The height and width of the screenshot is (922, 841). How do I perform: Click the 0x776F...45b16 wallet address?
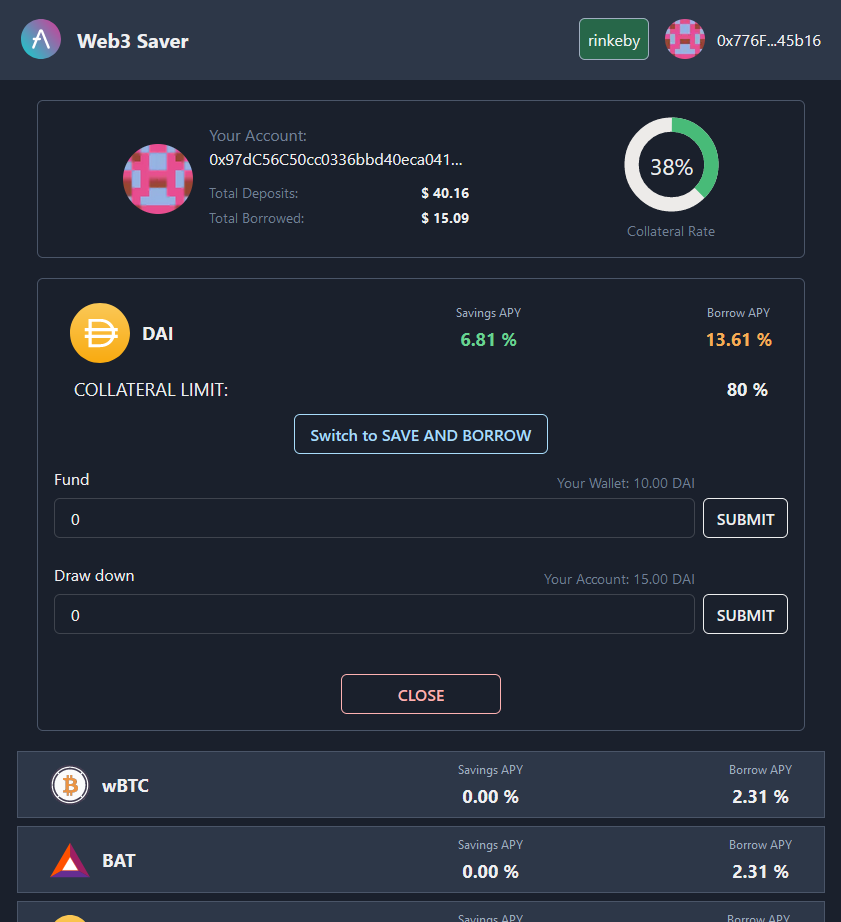point(769,40)
